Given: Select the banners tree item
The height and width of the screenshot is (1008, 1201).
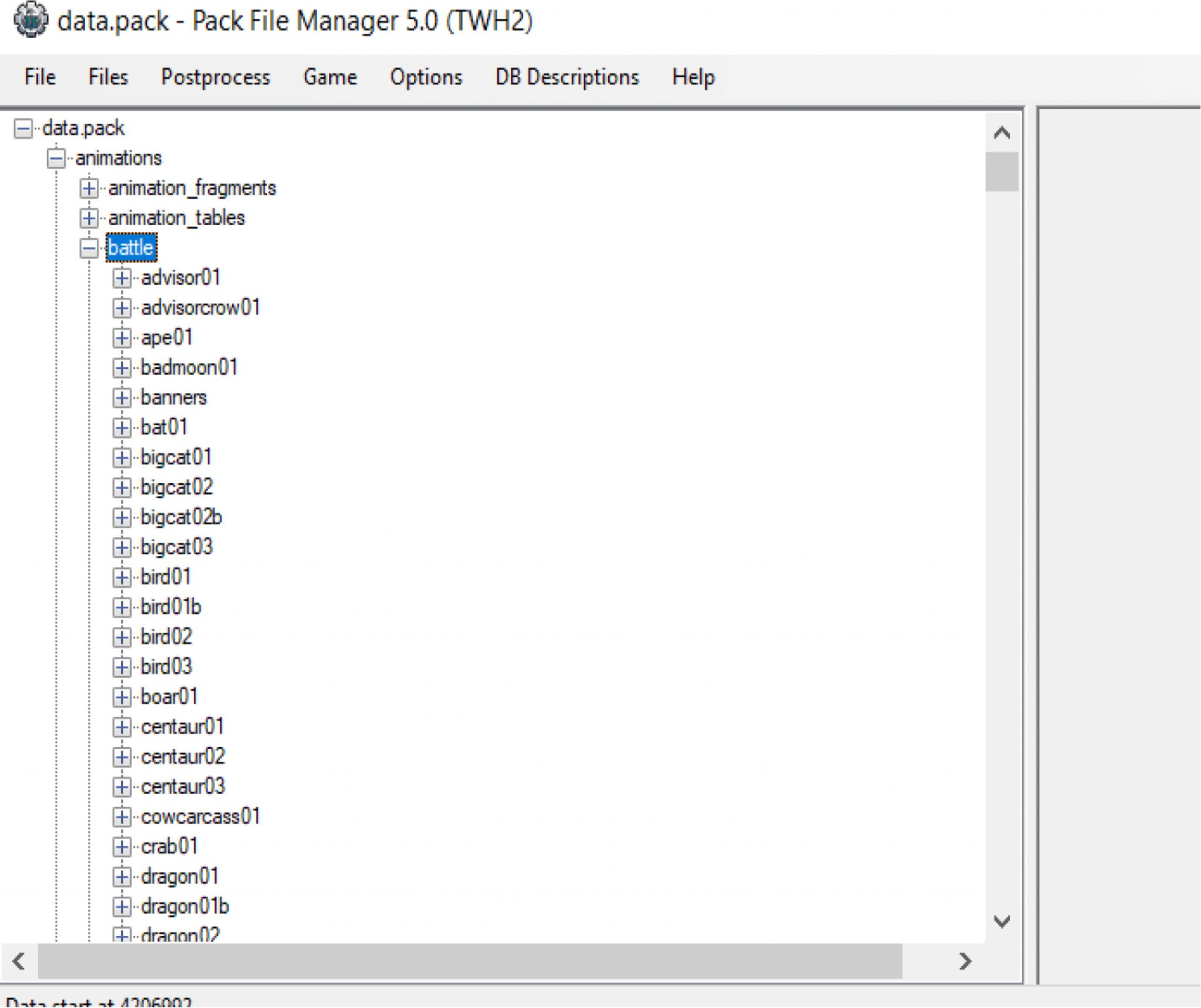Looking at the screenshot, I should tap(174, 398).
